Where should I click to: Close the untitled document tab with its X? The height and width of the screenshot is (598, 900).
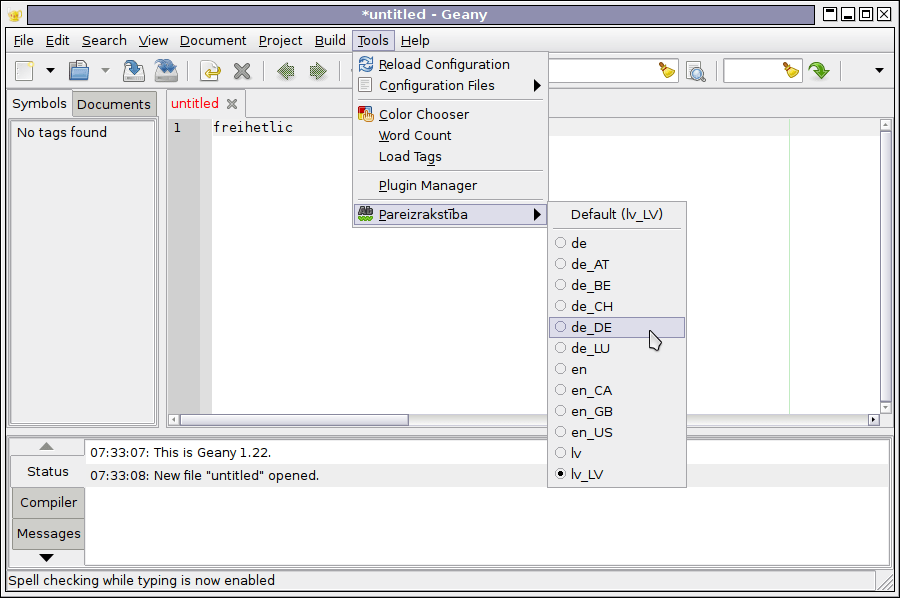click(x=232, y=104)
